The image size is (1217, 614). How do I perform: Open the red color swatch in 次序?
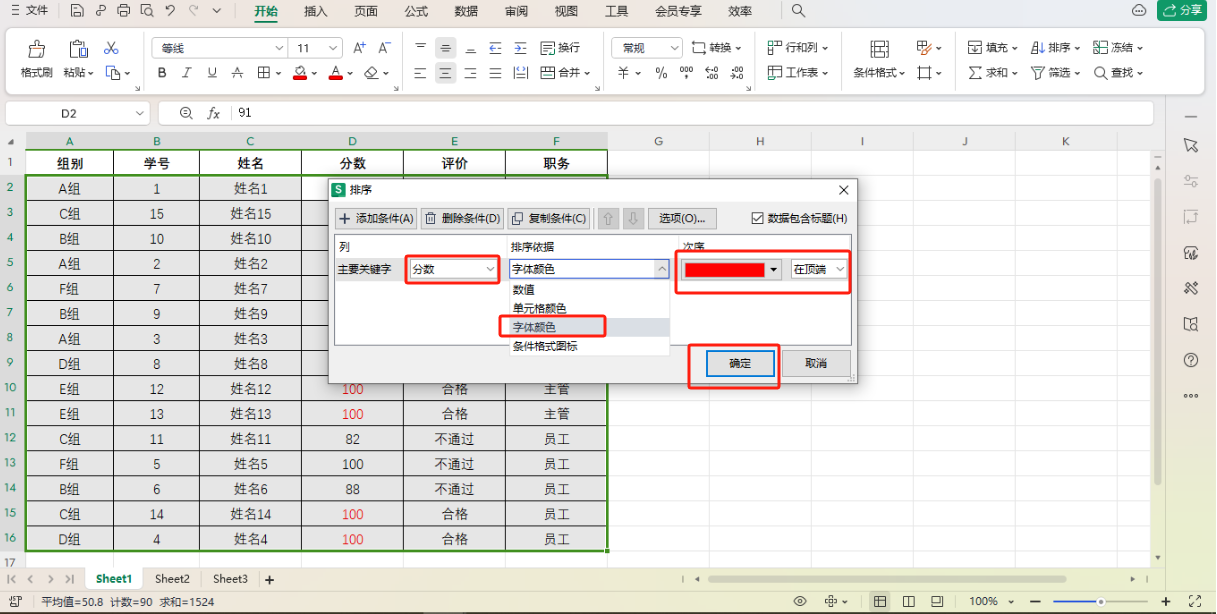[x=732, y=270]
